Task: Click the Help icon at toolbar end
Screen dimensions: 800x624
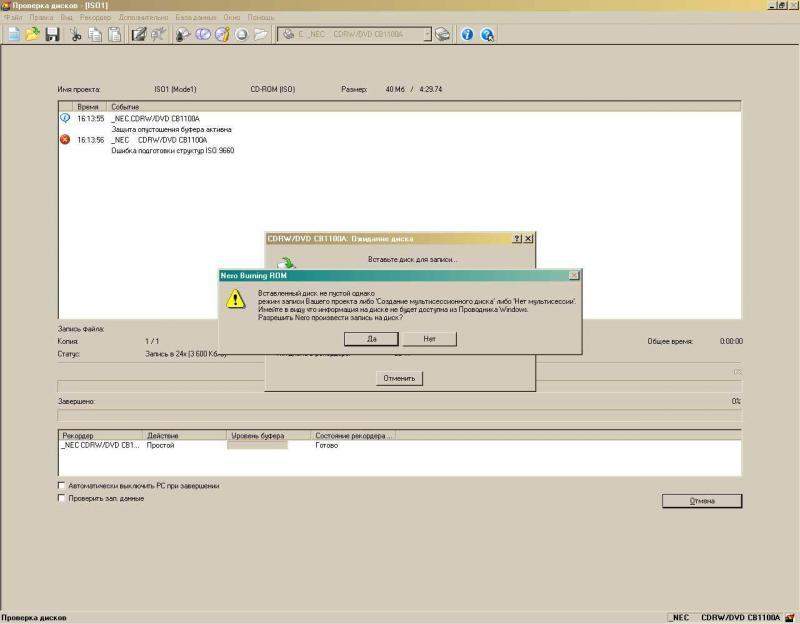Action: pos(487,35)
